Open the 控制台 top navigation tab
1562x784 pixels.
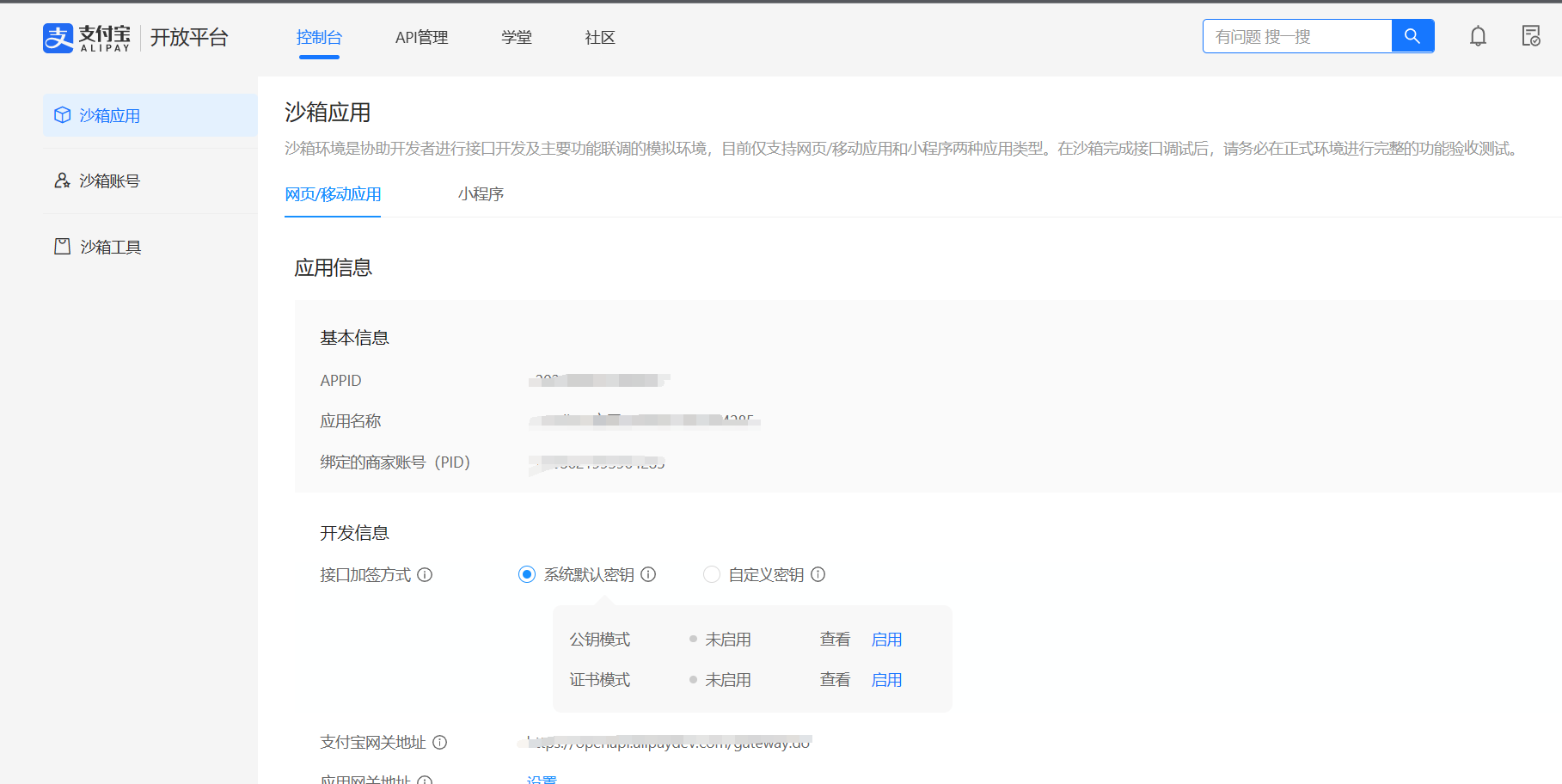pyautogui.click(x=319, y=38)
